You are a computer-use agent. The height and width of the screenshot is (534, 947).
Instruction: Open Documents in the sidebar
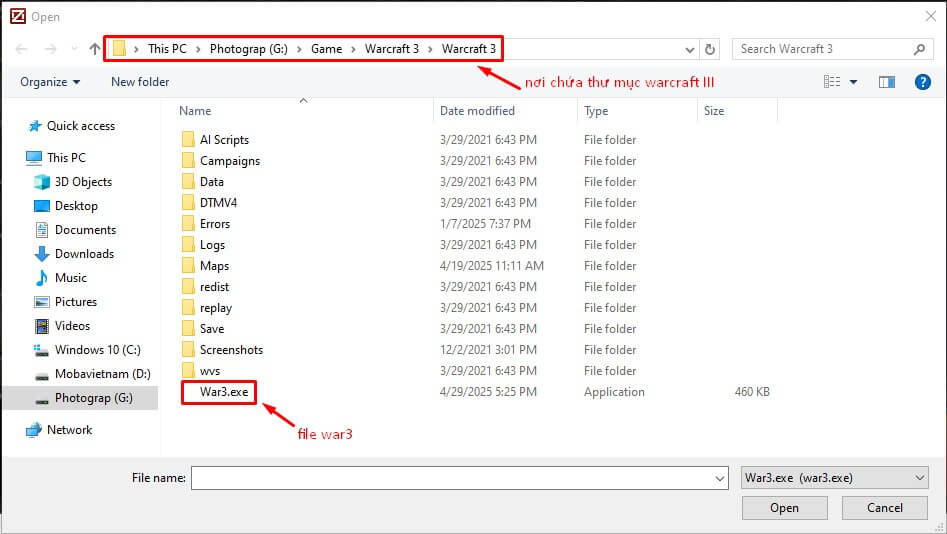pyautogui.click(x=85, y=230)
